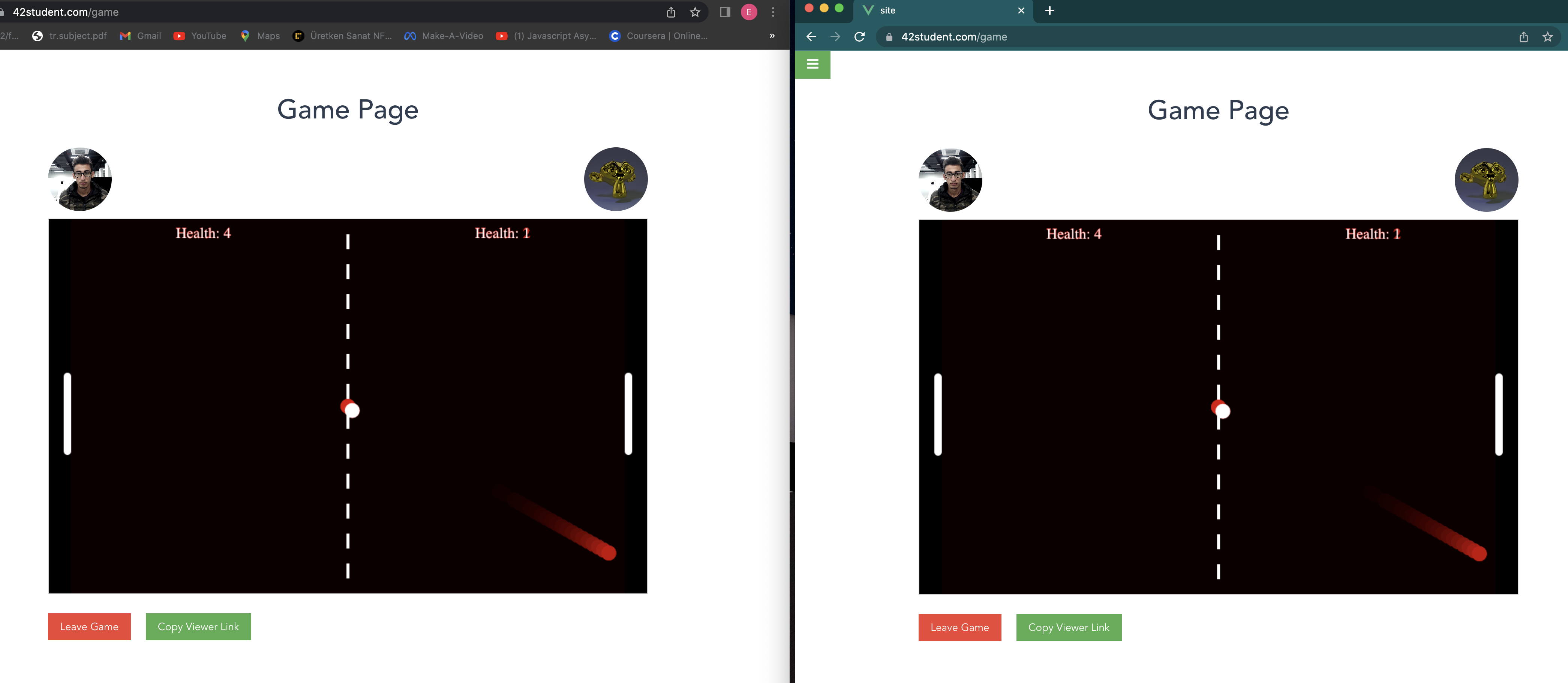This screenshot has height=683, width=1568.
Task: Click the back arrow in the right browser
Action: 811,36
